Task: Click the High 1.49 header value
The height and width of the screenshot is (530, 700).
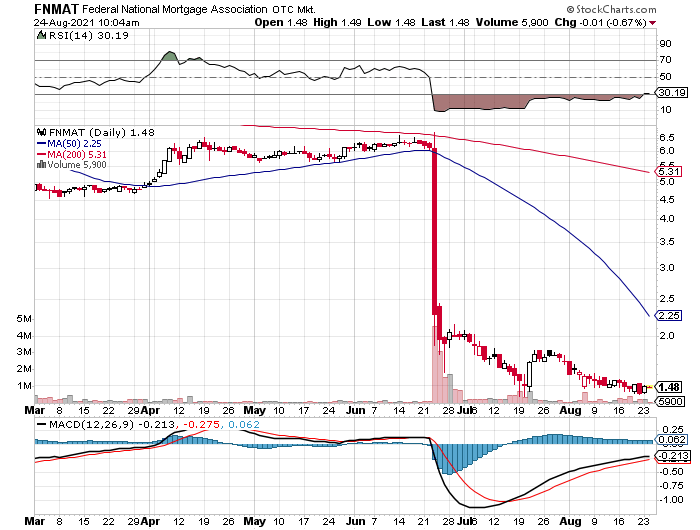Action: [337, 22]
